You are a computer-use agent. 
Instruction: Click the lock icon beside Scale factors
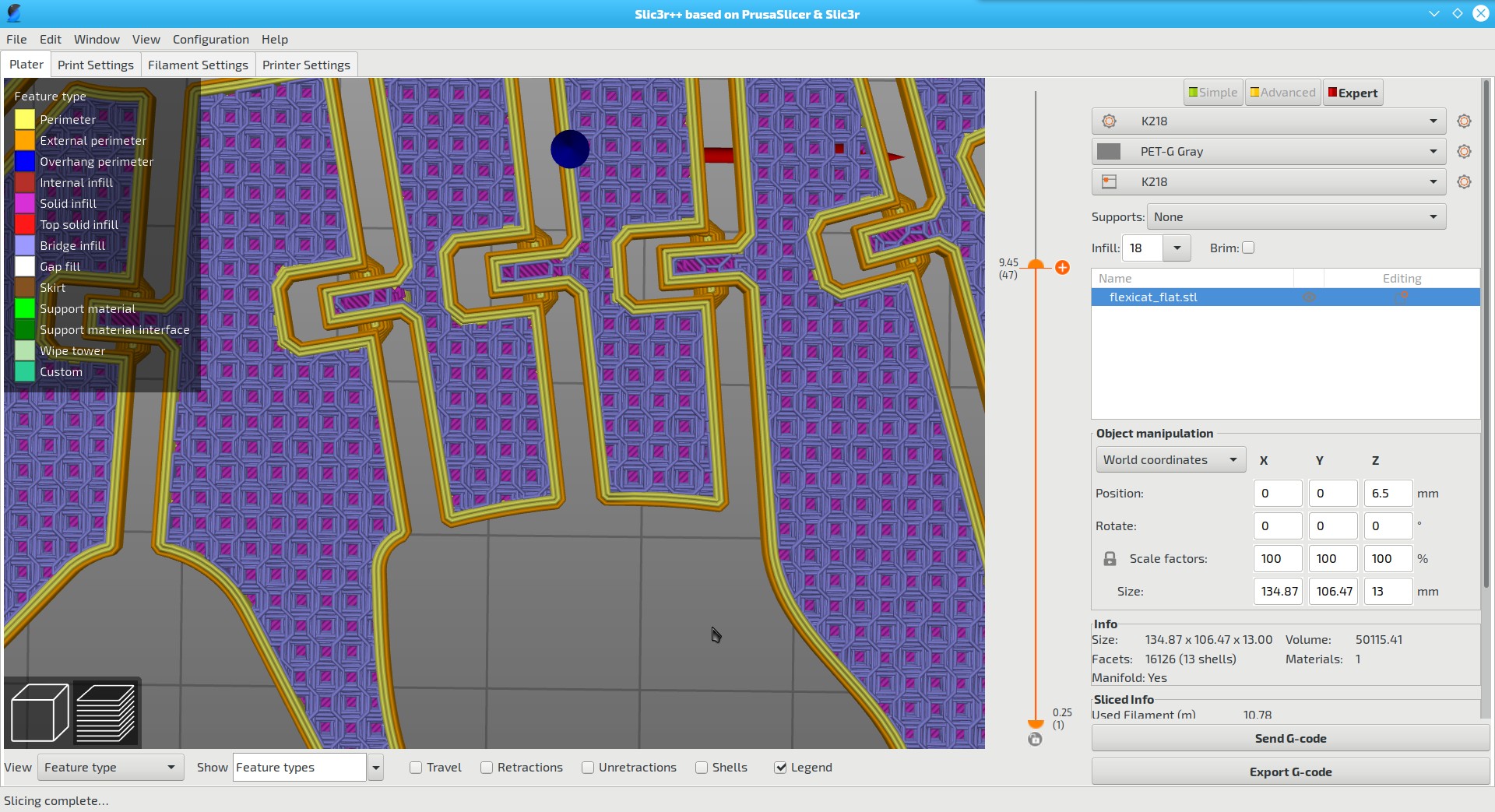point(1110,559)
